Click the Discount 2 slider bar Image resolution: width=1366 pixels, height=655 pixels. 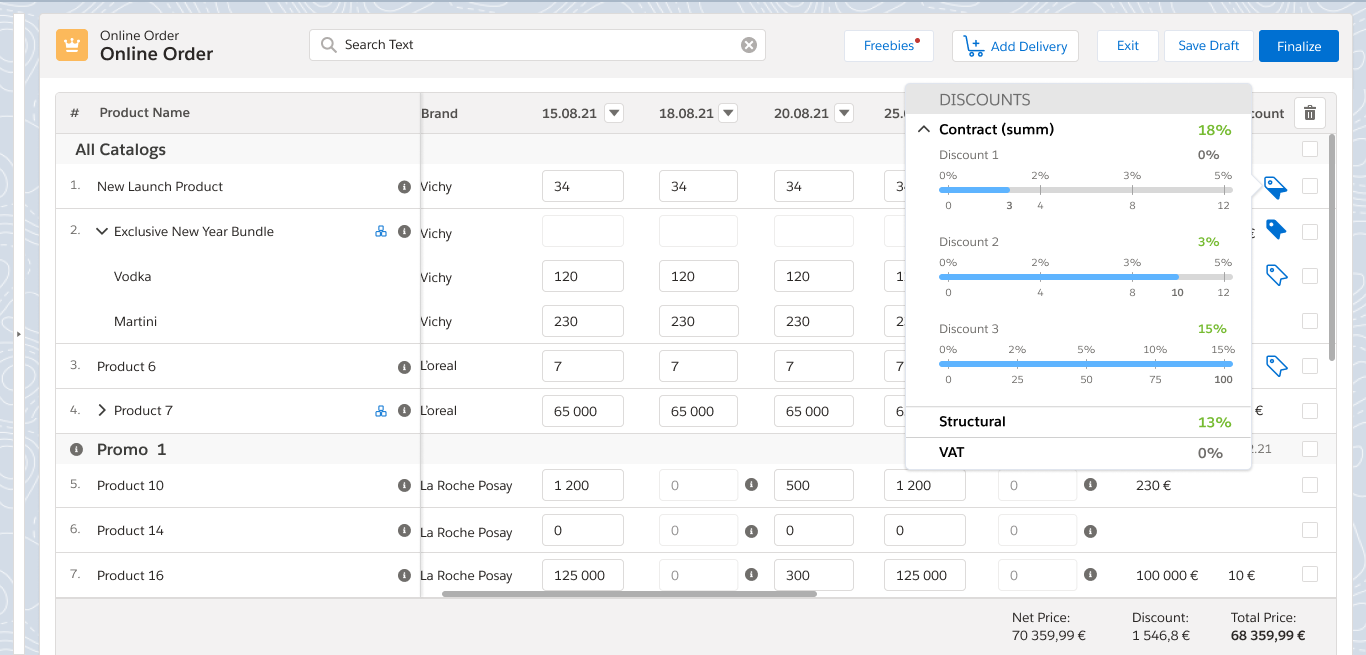[1085, 277]
